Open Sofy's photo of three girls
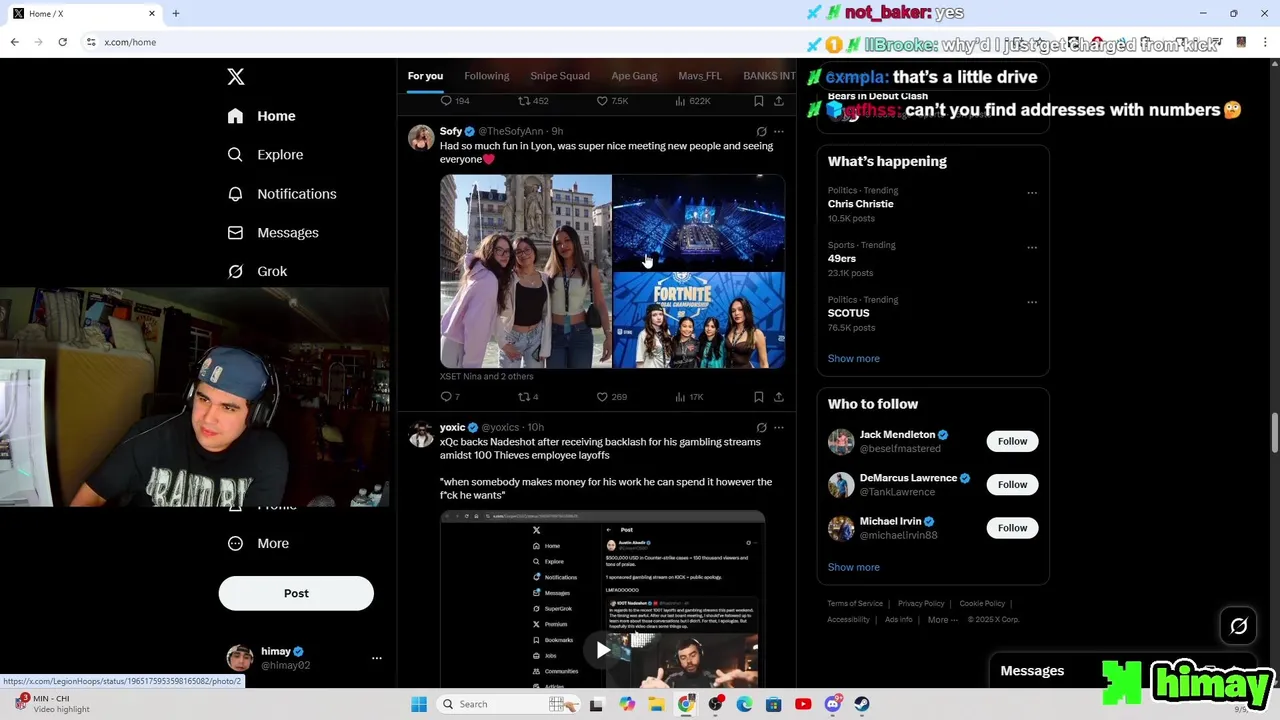Screen dimensions: 1280x720 coord(526,271)
